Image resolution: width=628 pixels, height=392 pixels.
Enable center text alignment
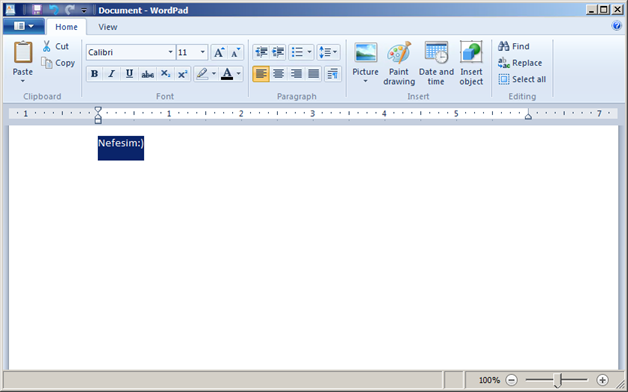(278, 74)
